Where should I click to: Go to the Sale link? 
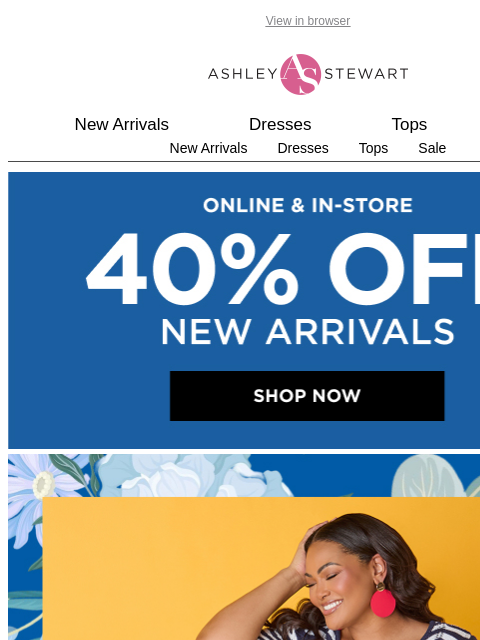[432, 148]
